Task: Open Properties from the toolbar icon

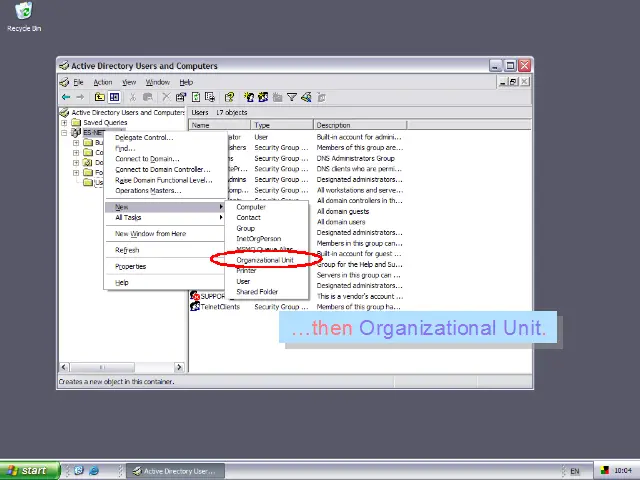Action: (x=180, y=97)
